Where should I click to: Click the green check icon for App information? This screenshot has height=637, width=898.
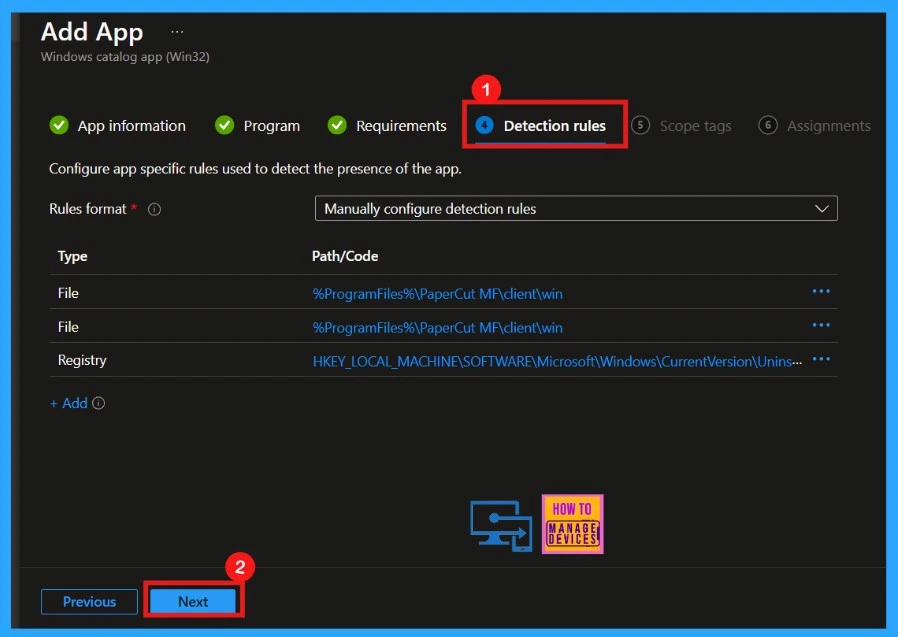tap(59, 125)
